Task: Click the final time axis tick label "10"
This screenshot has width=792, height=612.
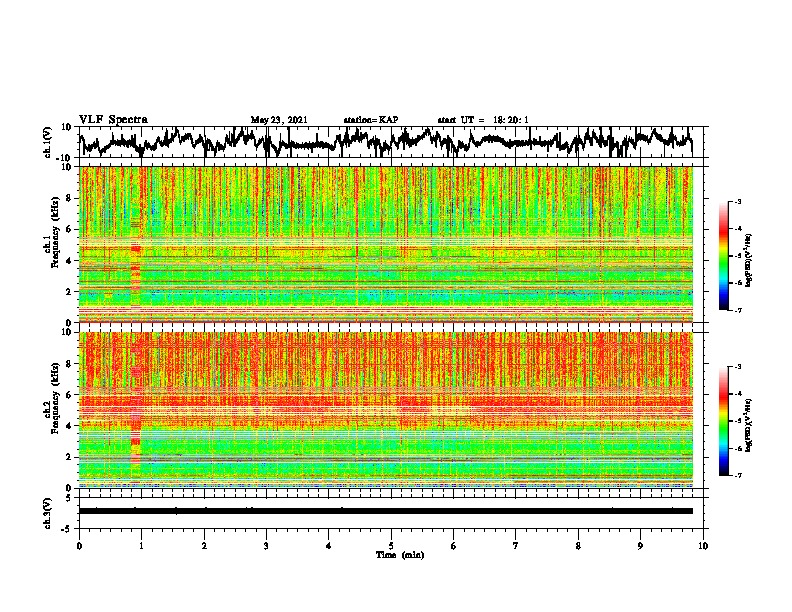Action: pyautogui.click(x=703, y=546)
